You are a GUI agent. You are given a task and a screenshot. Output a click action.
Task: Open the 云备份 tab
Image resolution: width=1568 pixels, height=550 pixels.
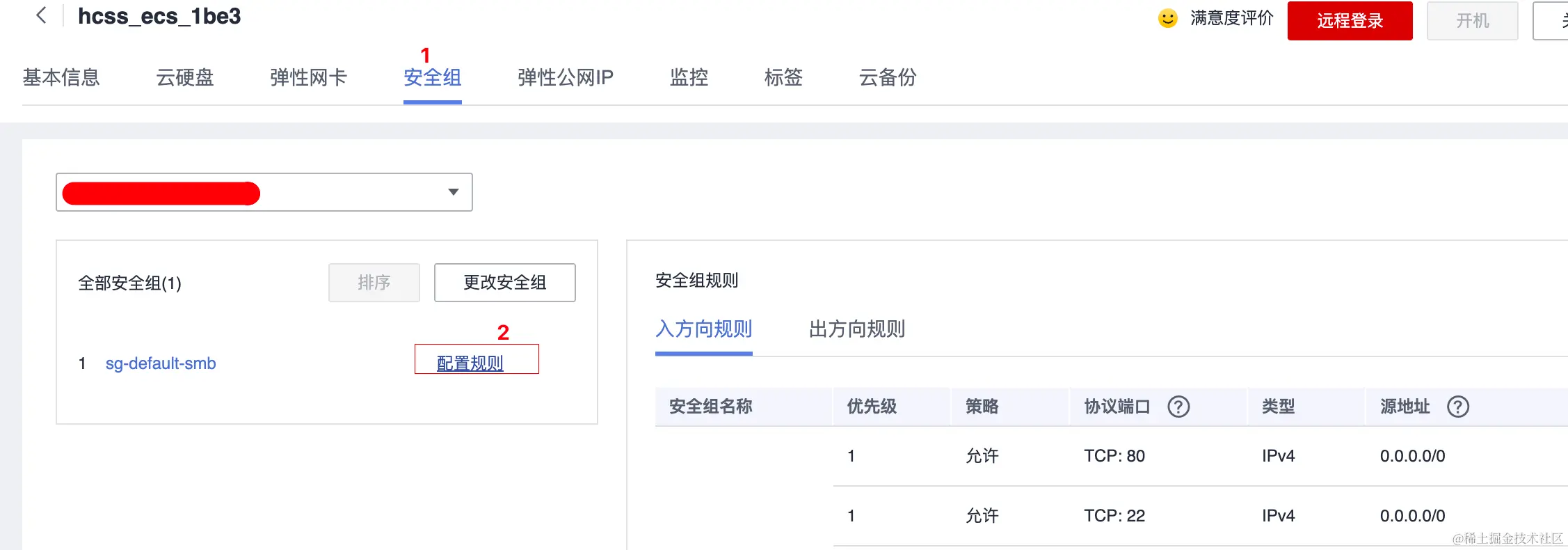tap(888, 77)
